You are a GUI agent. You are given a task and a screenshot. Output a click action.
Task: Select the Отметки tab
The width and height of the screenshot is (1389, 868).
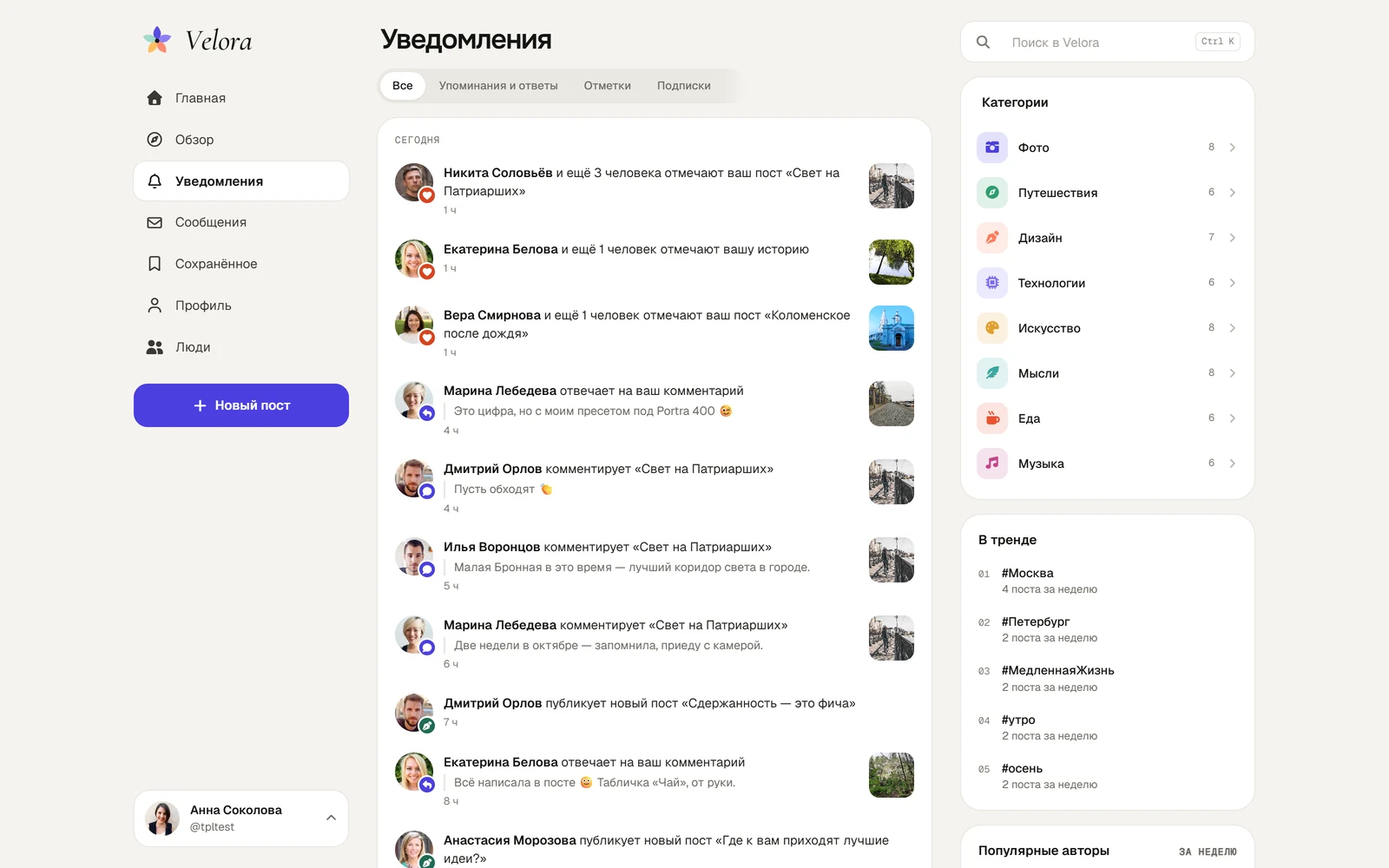[x=608, y=86]
